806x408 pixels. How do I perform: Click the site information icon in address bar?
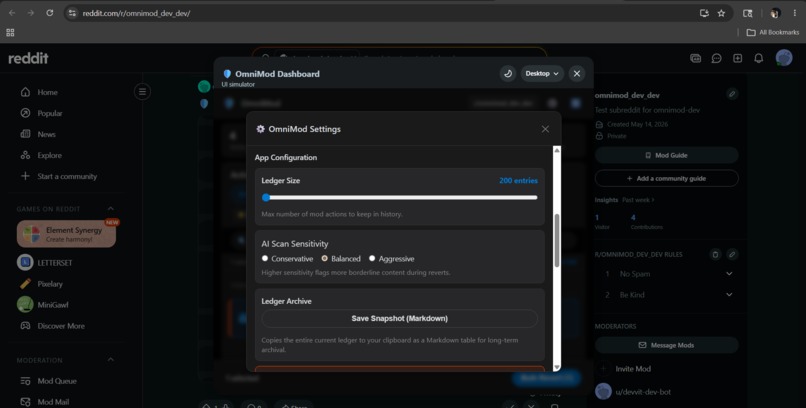tap(72, 13)
